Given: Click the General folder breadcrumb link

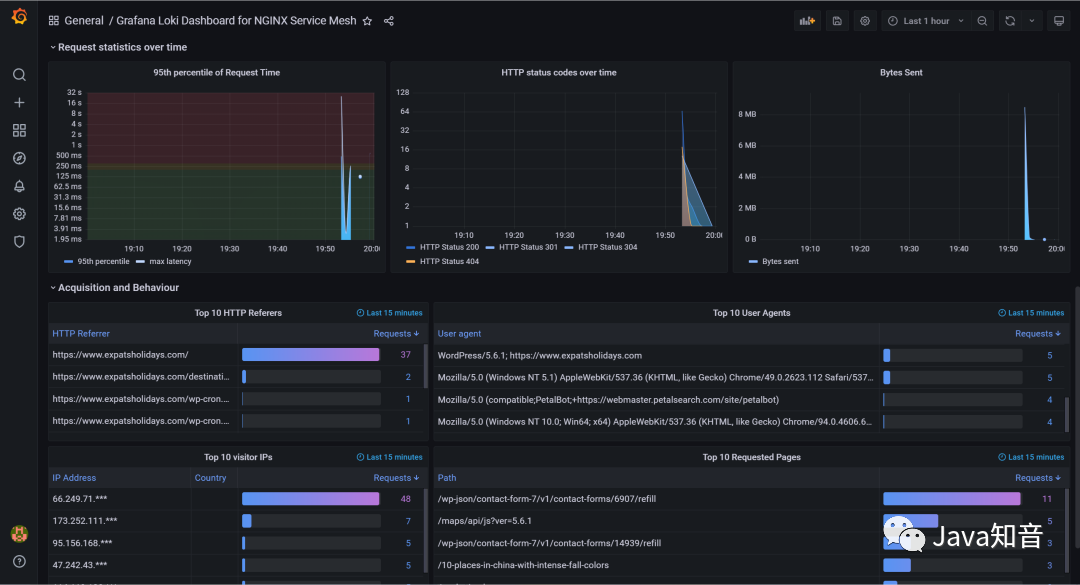Looking at the screenshot, I should click(x=83, y=21).
